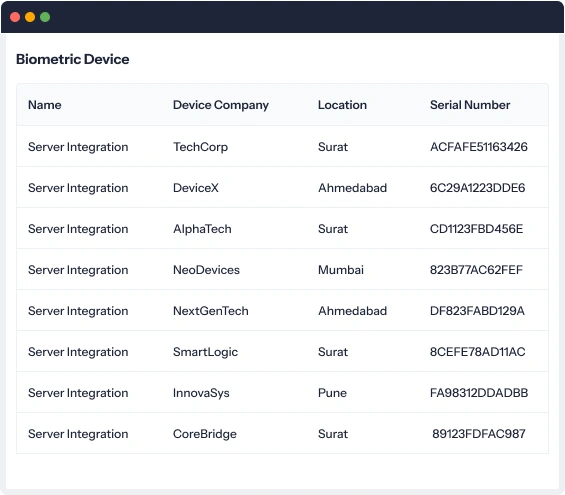
Task: Click serial number ACFAFE51163426
Action: [479, 147]
